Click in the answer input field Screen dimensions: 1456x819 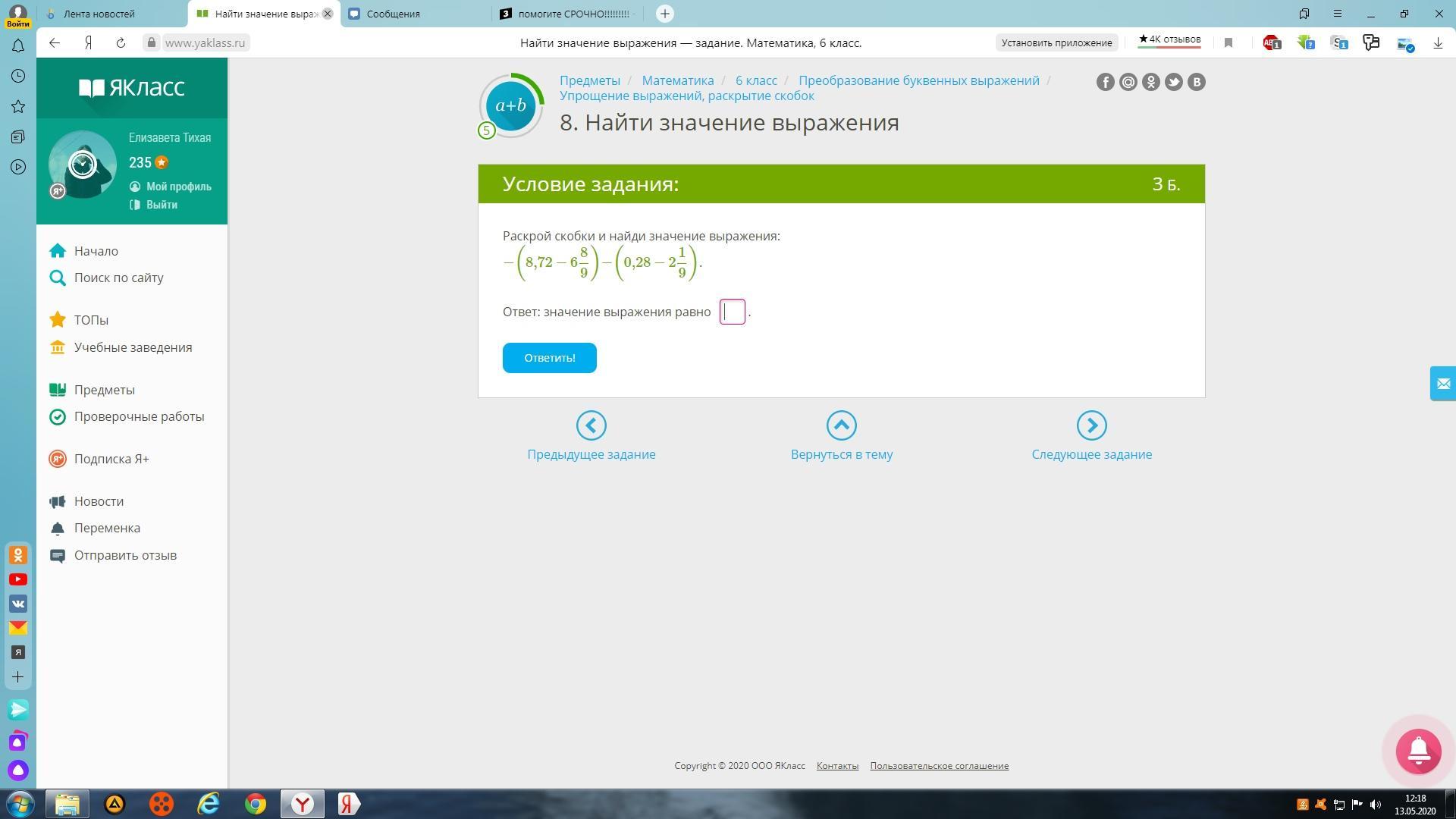click(733, 312)
